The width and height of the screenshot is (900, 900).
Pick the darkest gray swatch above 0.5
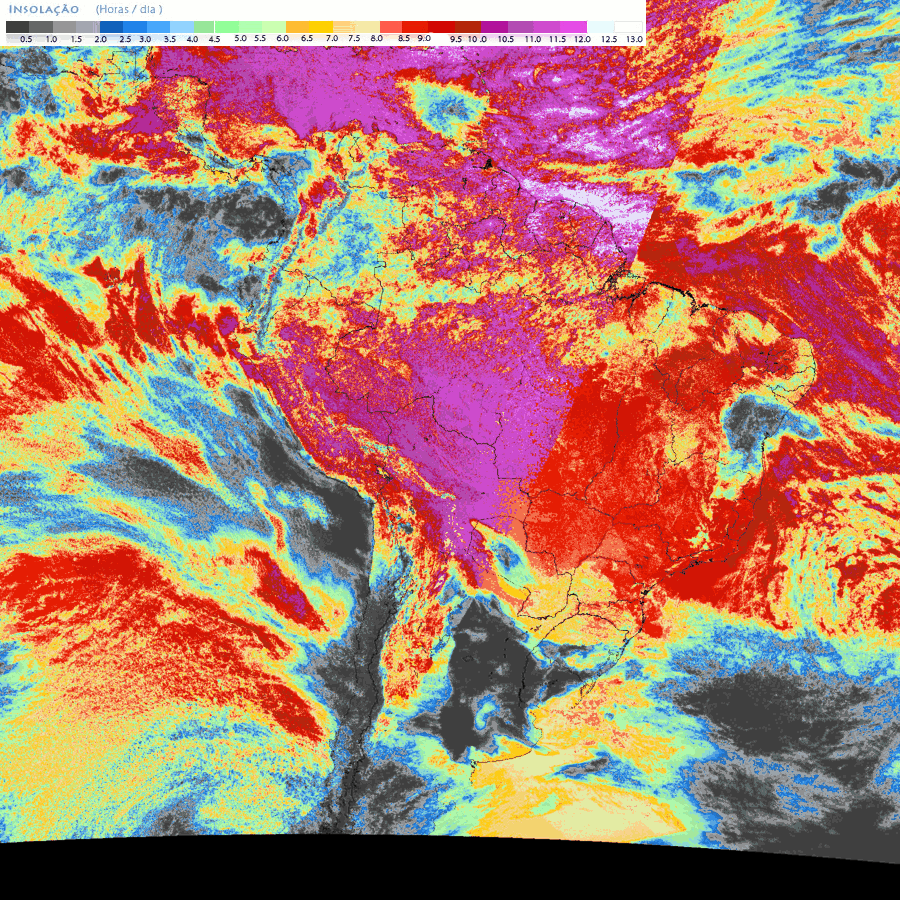(x=17, y=27)
